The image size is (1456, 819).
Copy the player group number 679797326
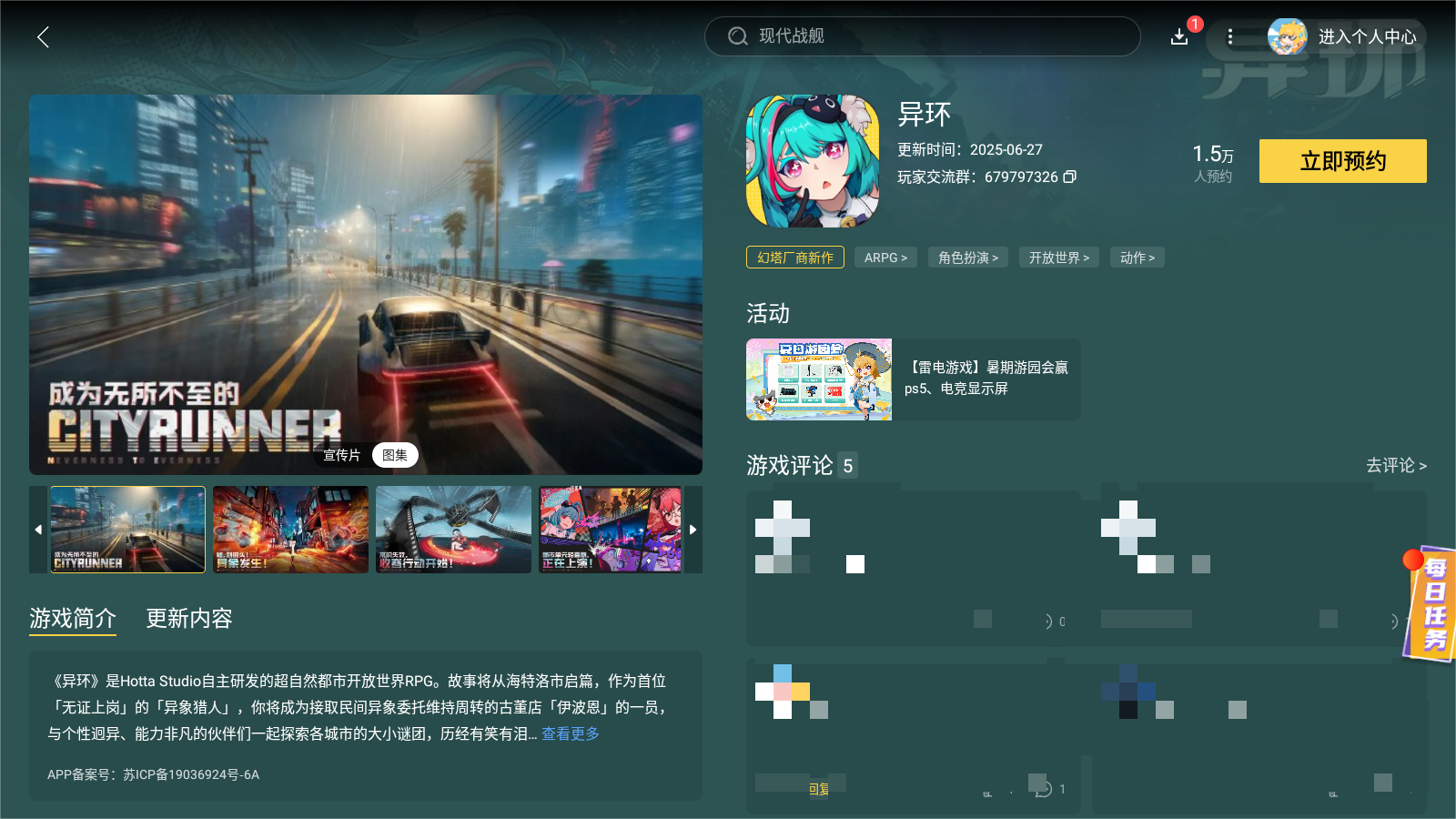pos(1071,177)
